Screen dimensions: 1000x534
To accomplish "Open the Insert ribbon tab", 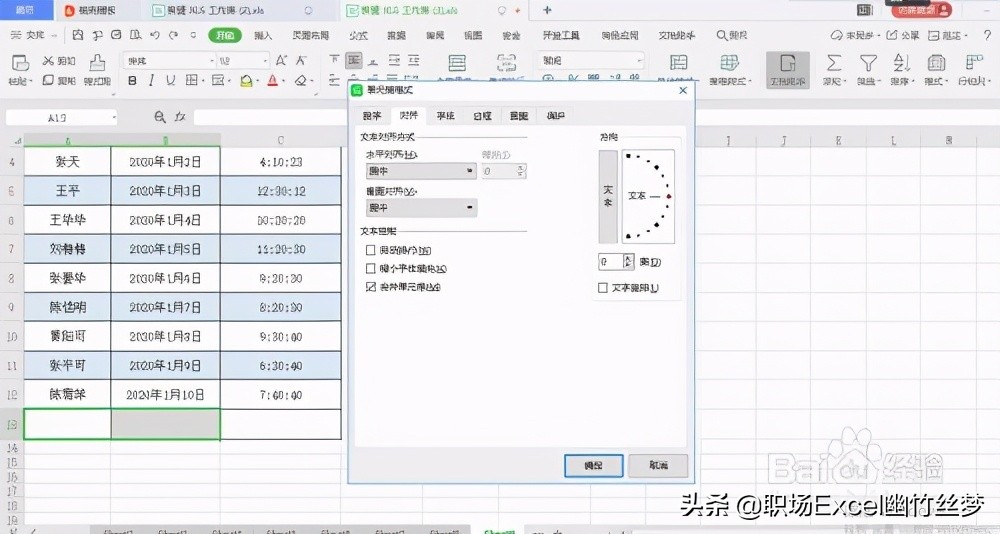I will point(263,35).
